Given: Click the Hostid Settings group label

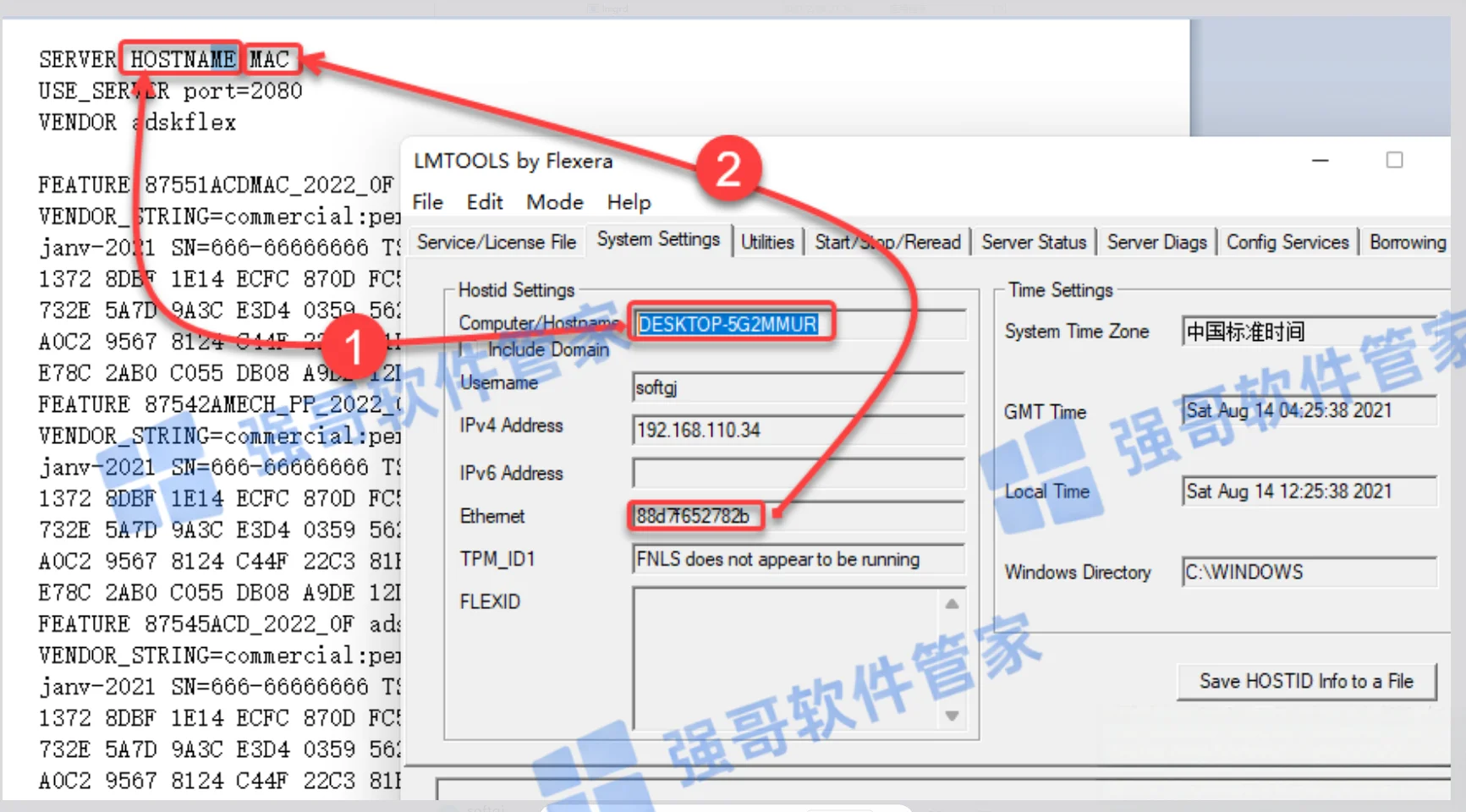Looking at the screenshot, I should (x=516, y=290).
